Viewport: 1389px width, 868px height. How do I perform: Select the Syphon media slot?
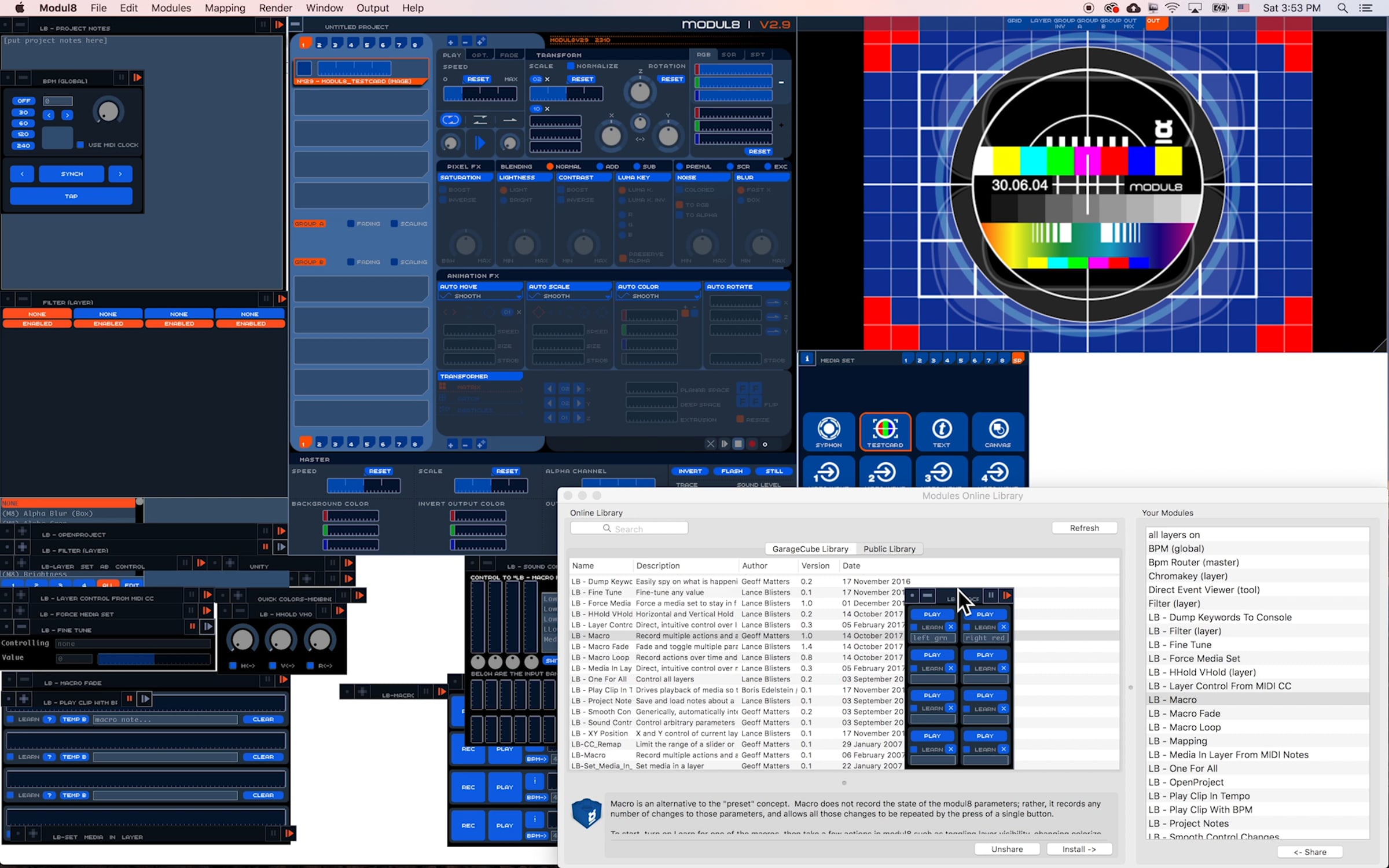829,431
